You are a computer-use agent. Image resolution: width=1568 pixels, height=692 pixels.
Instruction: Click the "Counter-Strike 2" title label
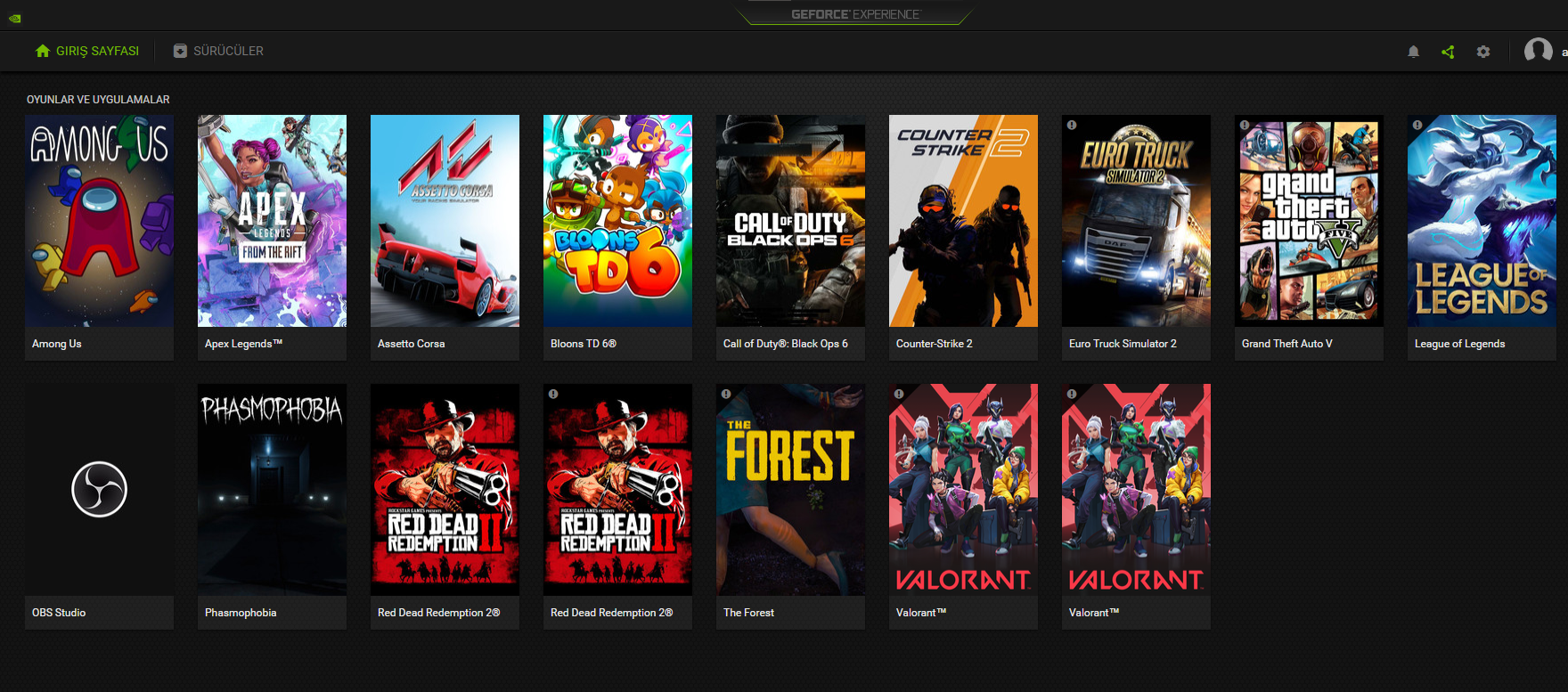coord(935,344)
